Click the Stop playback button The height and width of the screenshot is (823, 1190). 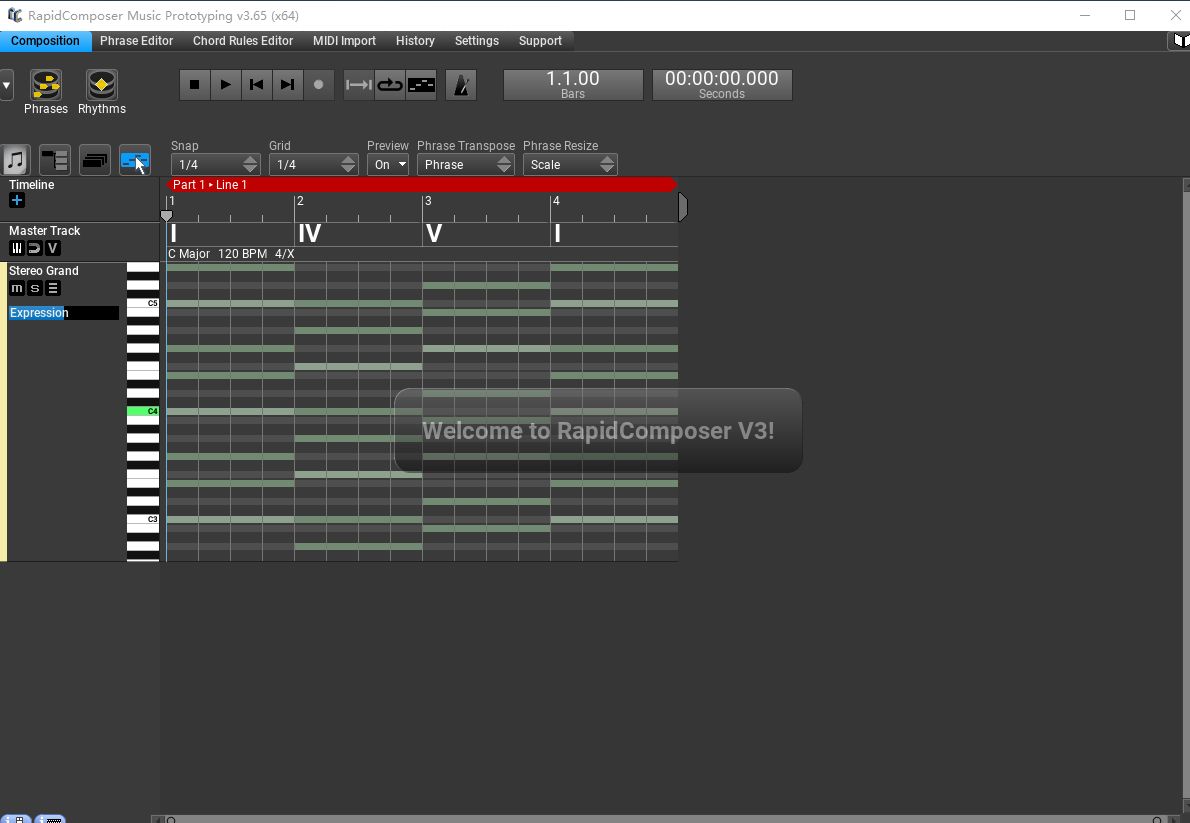coord(194,84)
